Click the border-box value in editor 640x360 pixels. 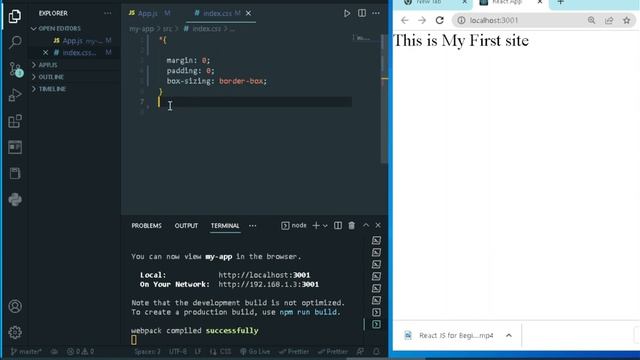pos(241,81)
